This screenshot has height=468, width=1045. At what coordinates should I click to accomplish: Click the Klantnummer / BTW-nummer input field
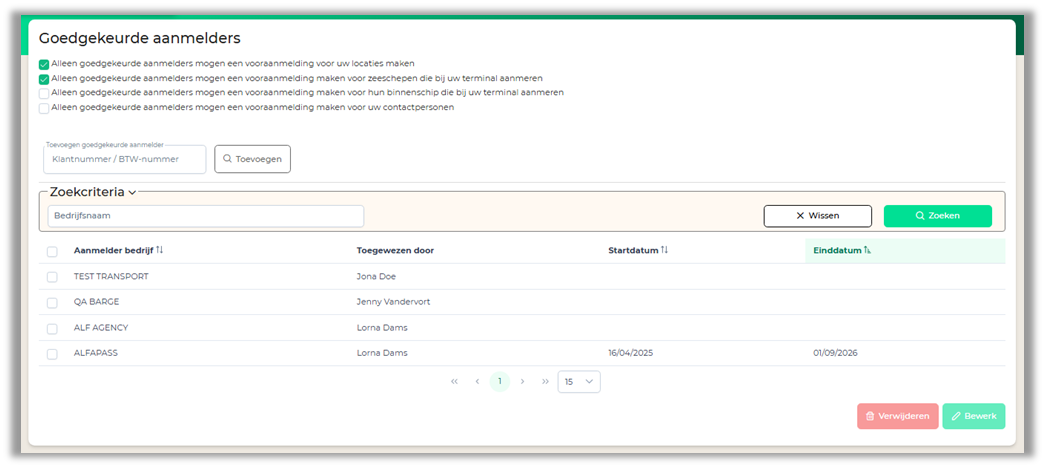pos(124,160)
